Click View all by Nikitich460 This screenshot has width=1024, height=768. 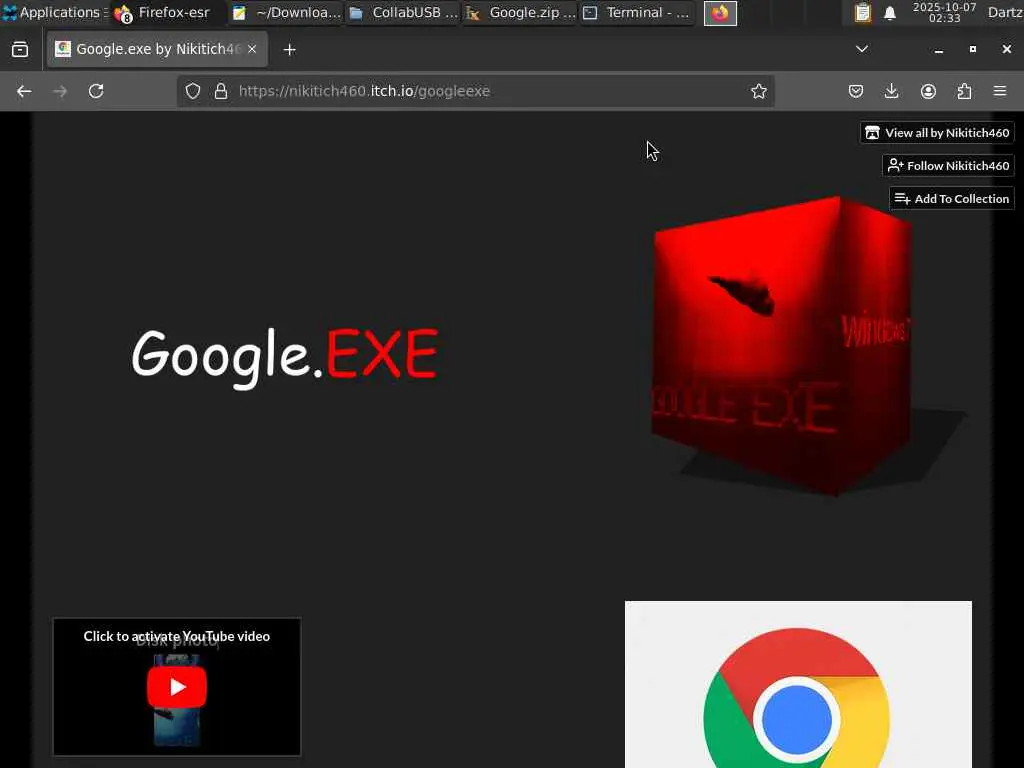(937, 133)
